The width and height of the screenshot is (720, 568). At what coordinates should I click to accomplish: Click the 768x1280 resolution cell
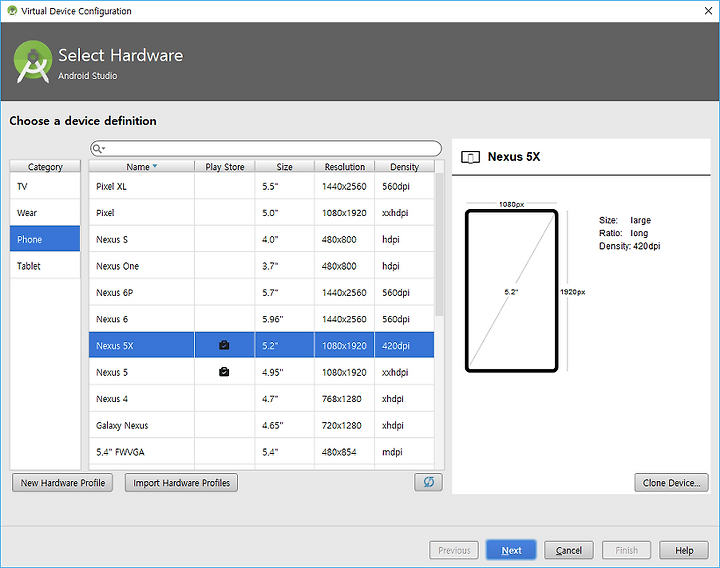click(344, 399)
